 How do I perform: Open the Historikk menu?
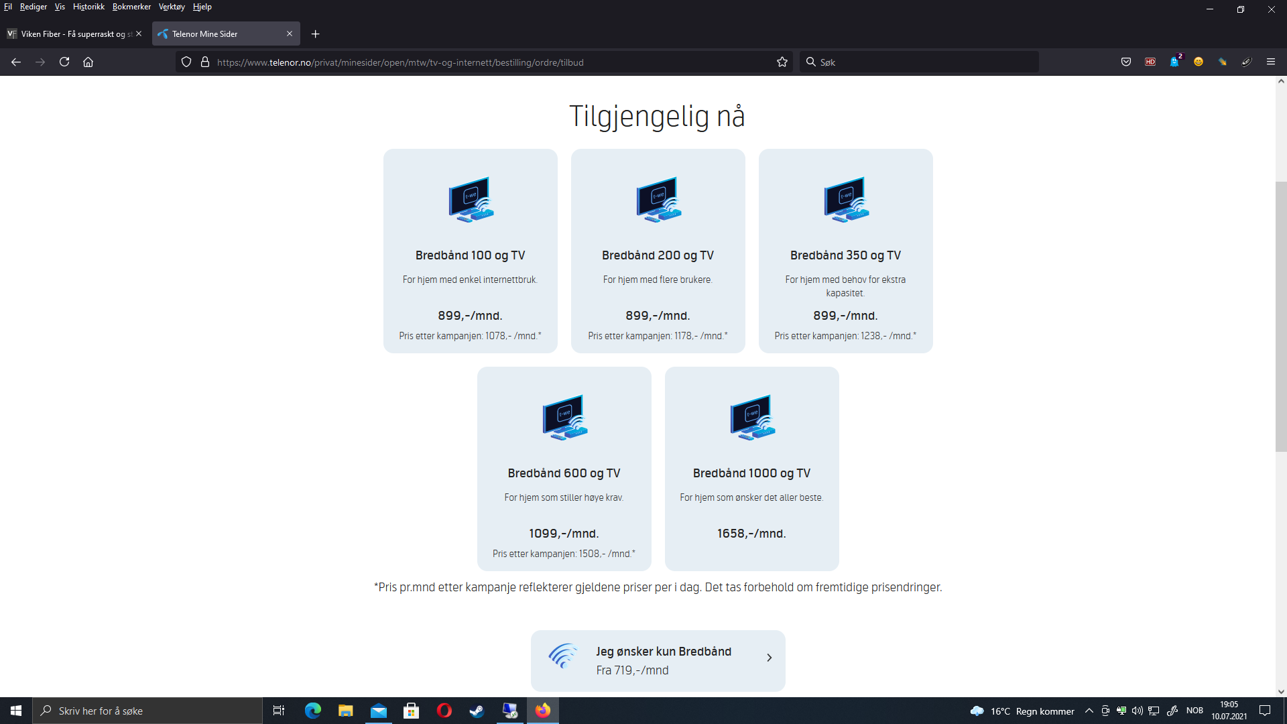click(88, 7)
